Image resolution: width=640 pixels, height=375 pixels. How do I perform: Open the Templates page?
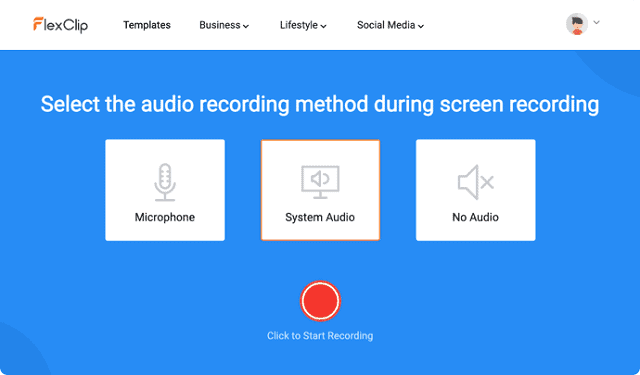pyautogui.click(x=147, y=25)
